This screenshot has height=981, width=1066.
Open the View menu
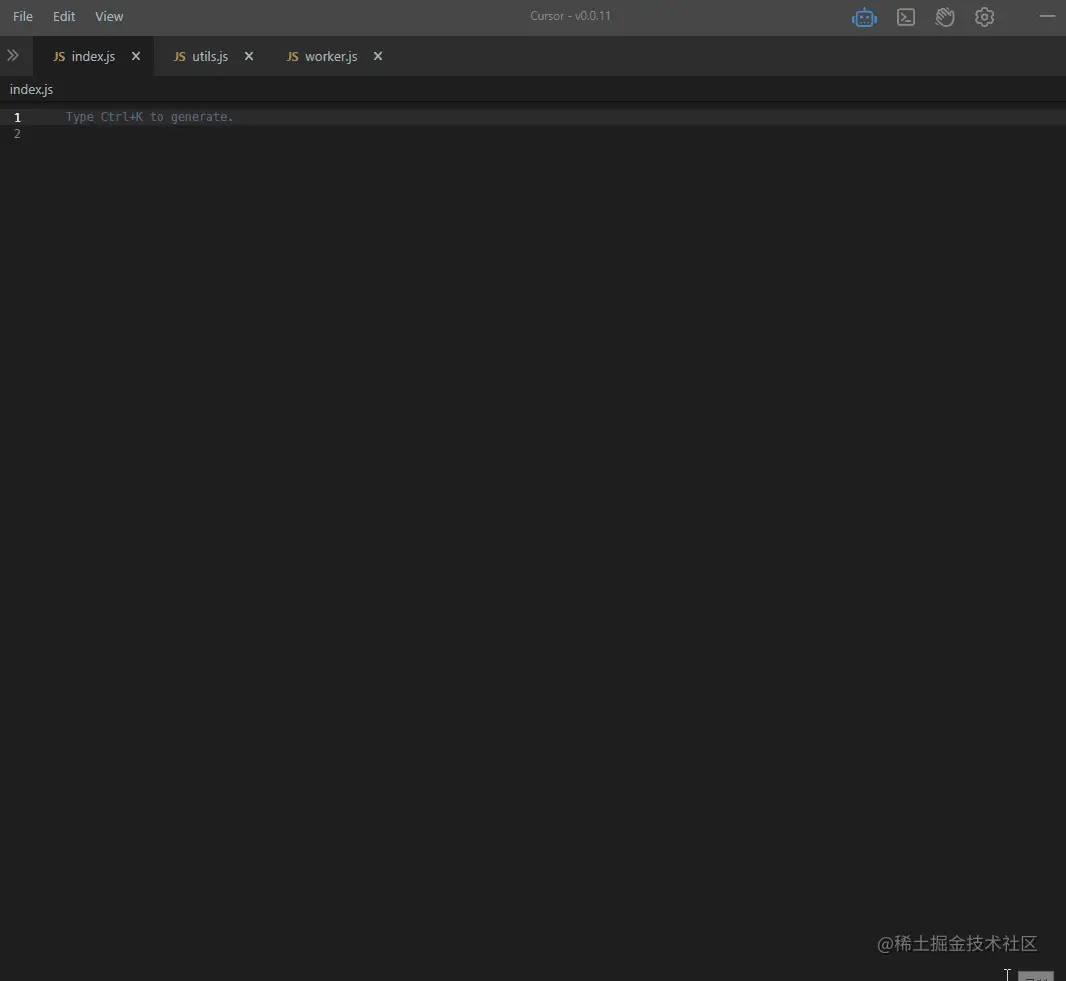(108, 16)
